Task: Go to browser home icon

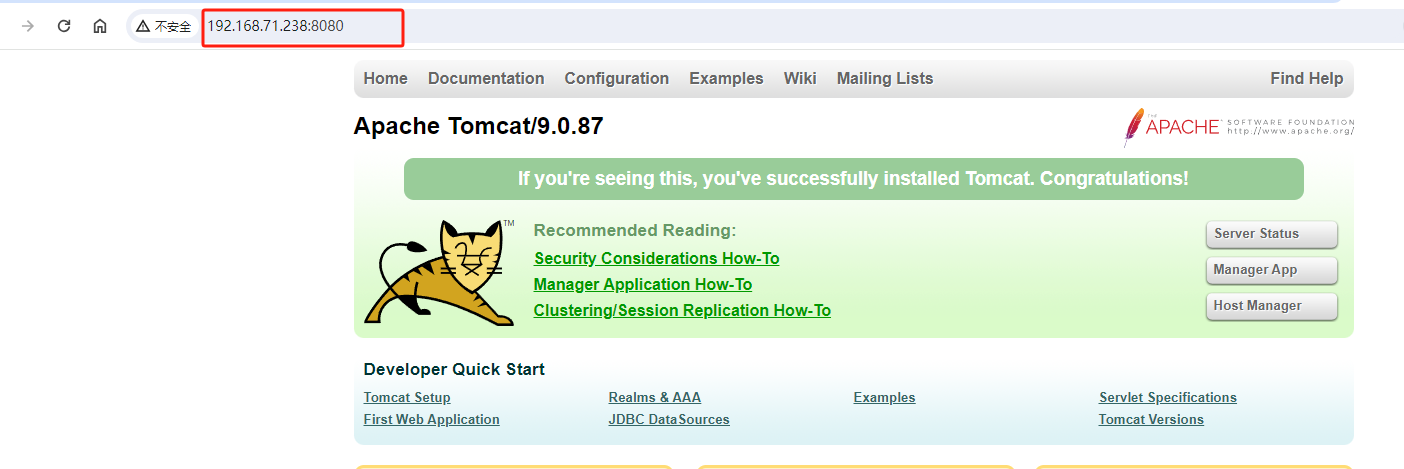Action: (x=100, y=26)
